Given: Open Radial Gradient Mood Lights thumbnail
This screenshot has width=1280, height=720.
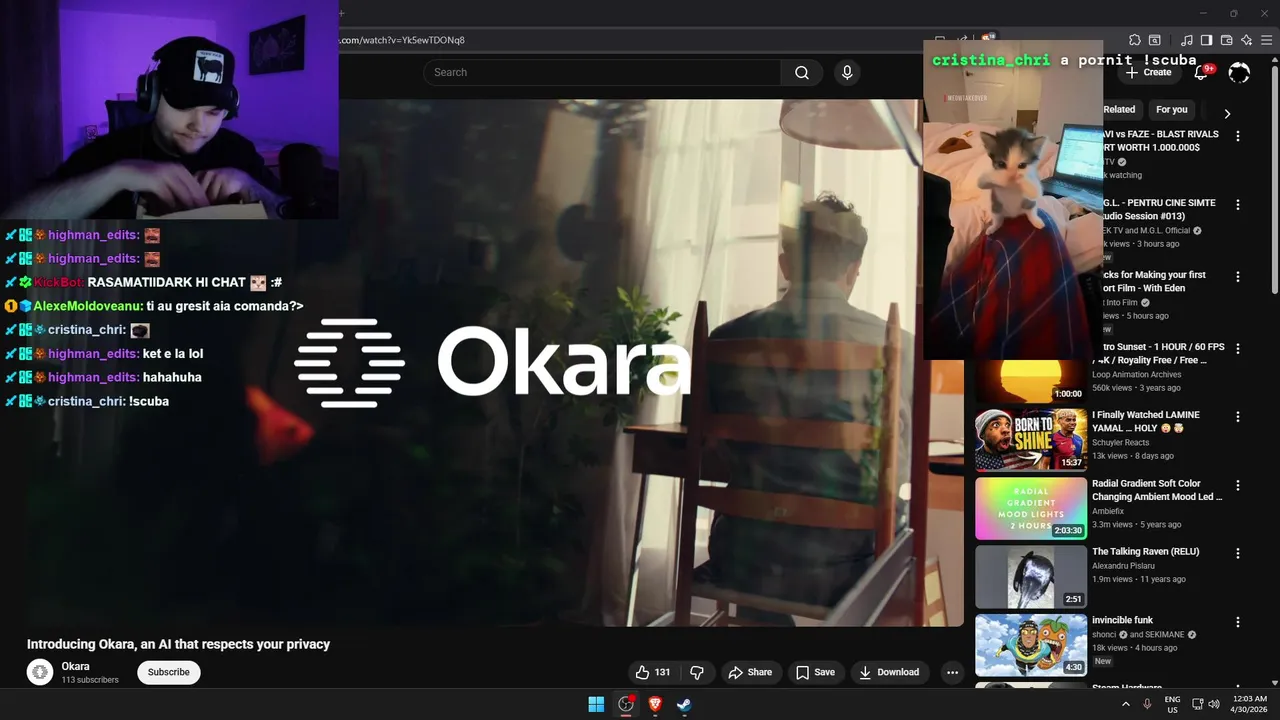Looking at the screenshot, I should pos(1031,508).
